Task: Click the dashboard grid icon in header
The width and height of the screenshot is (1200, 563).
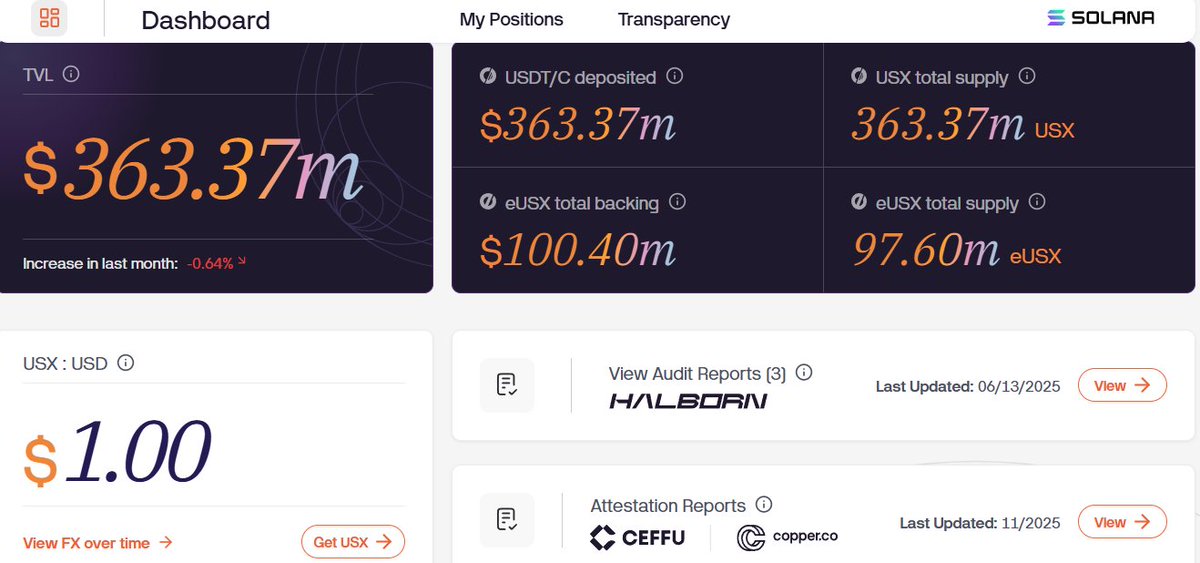Action: (x=49, y=18)
